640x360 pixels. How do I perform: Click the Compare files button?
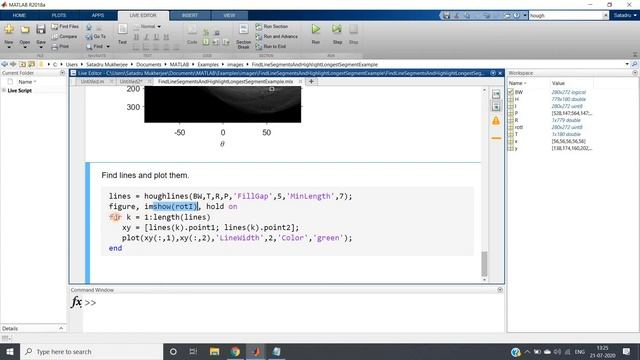pos(64,36)
